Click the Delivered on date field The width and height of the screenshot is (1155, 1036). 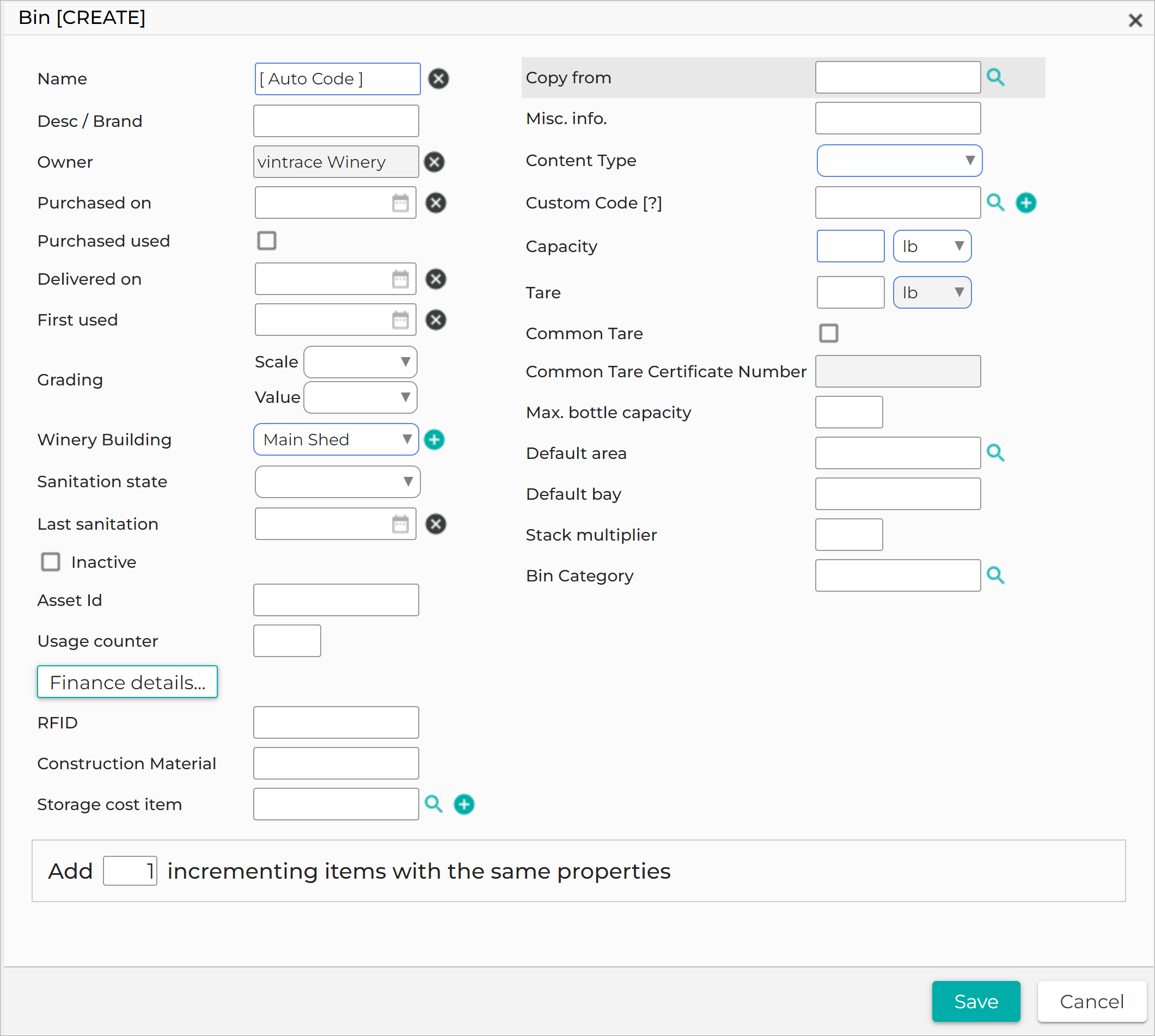click(x=335, y=279)
